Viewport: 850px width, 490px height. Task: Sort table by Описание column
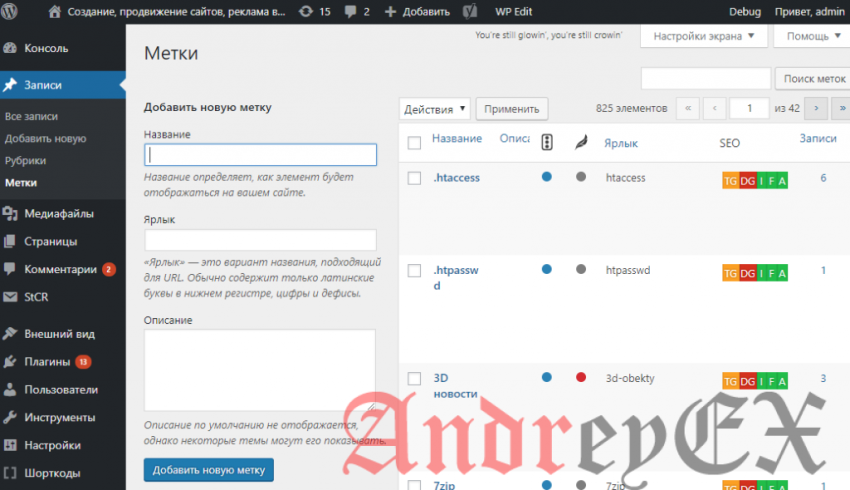click(514, 138)
